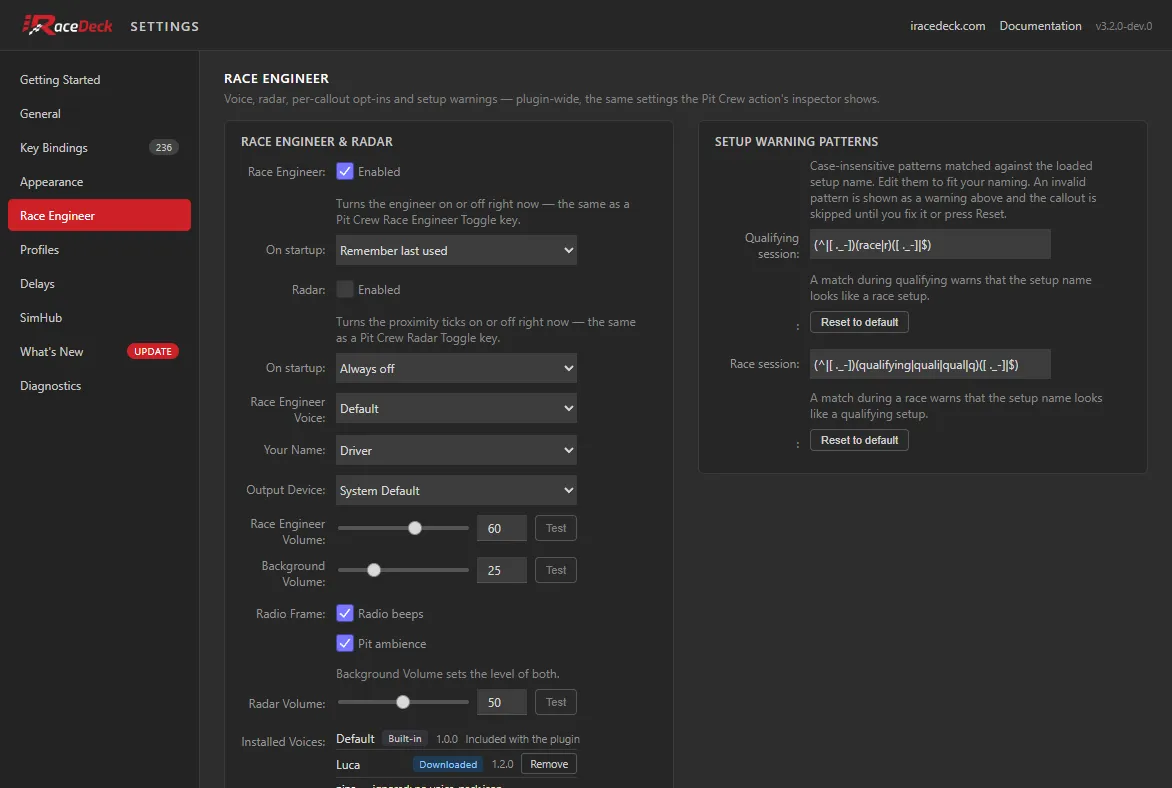Click the Built-in badge for Default voice
Screen dimensions: 1172x788
point(404,739)
